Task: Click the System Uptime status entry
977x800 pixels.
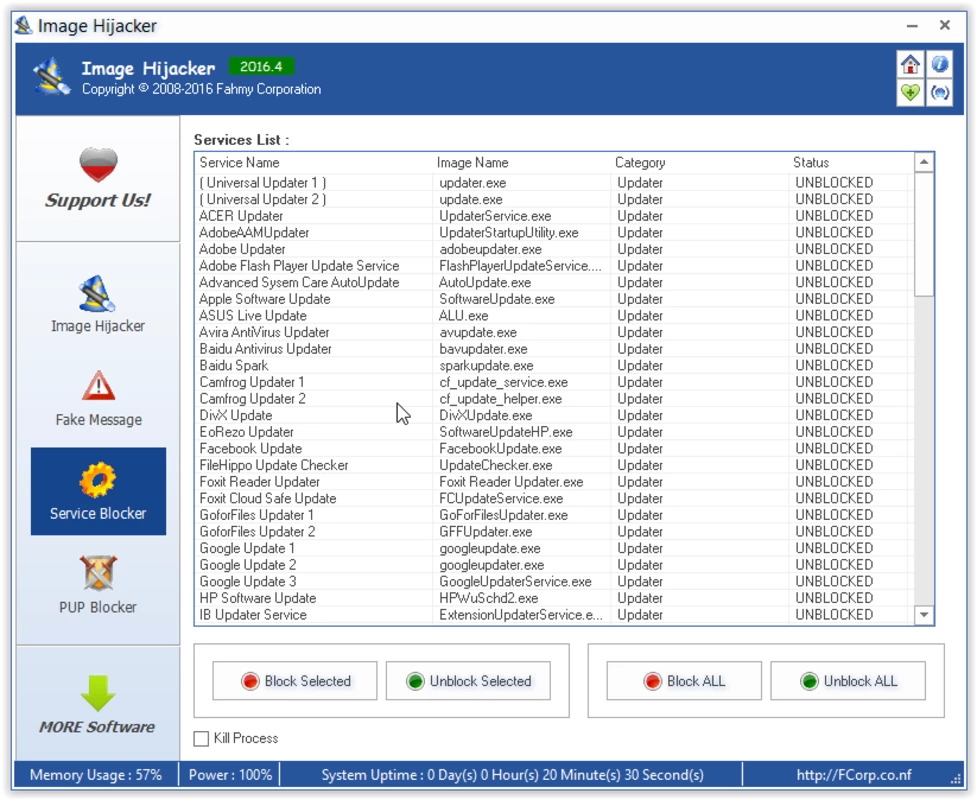Action: [512, 774]
